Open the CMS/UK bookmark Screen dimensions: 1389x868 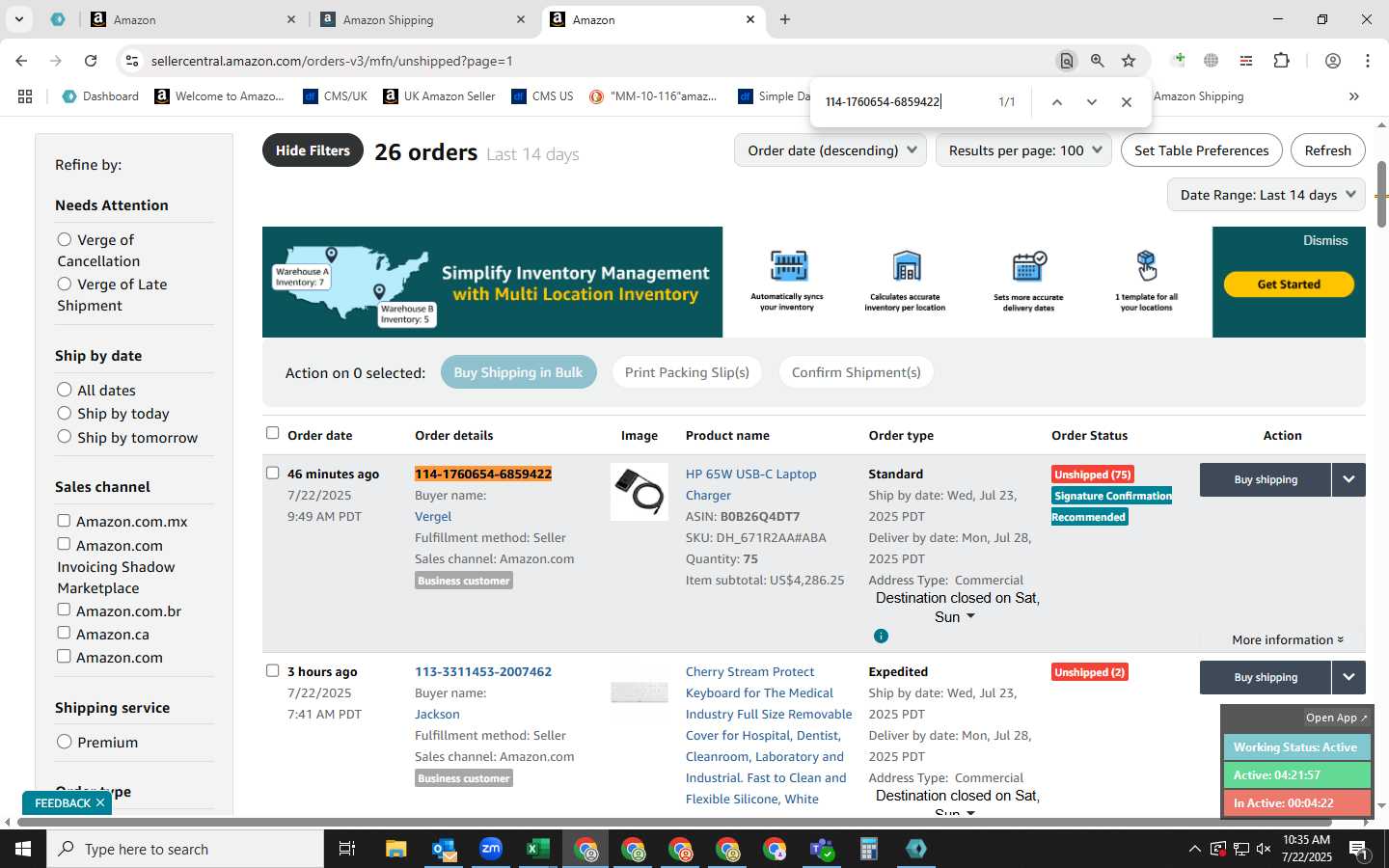tap(335, 96)
